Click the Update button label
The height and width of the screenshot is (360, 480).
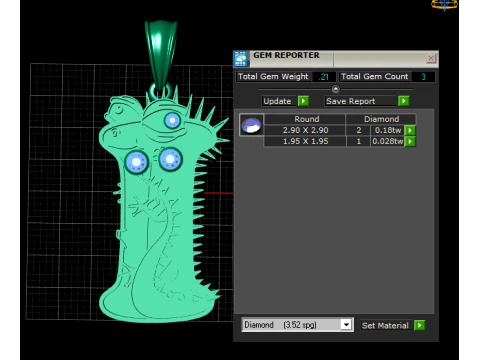point(277,101)
